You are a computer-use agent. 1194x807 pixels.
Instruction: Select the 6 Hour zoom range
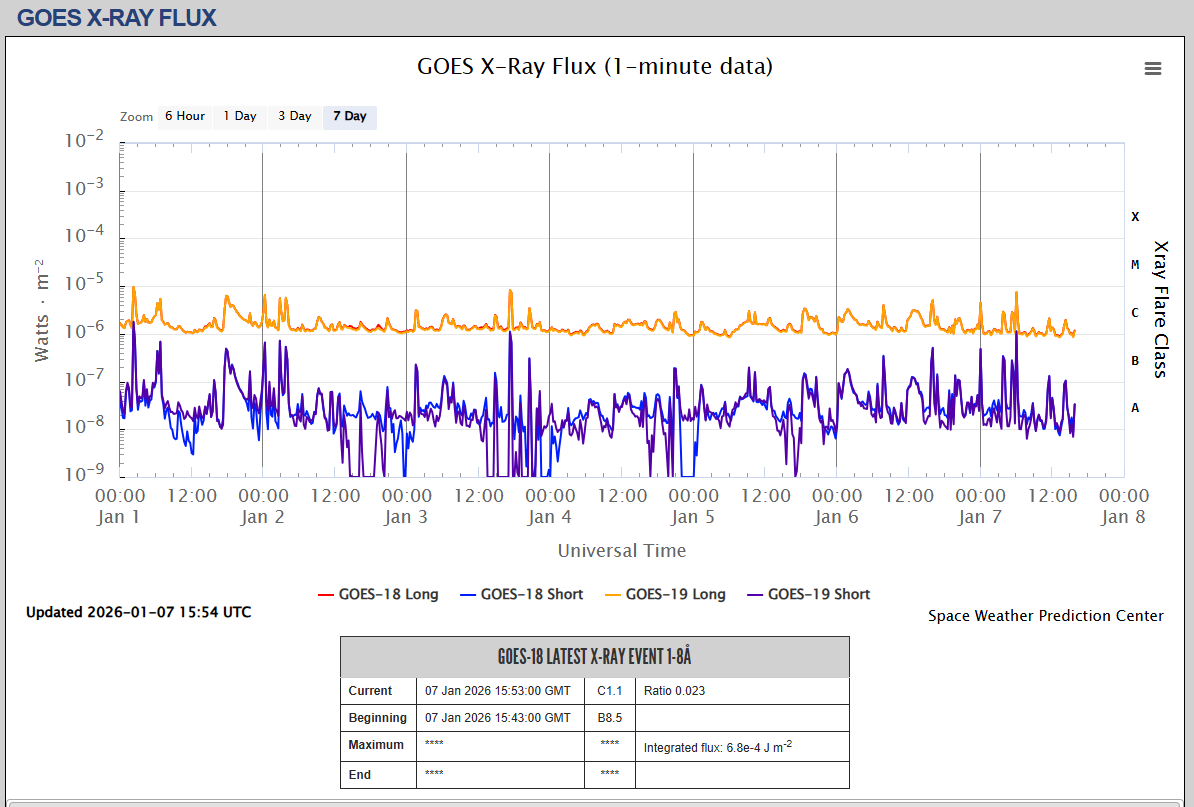tap(185, 116)
